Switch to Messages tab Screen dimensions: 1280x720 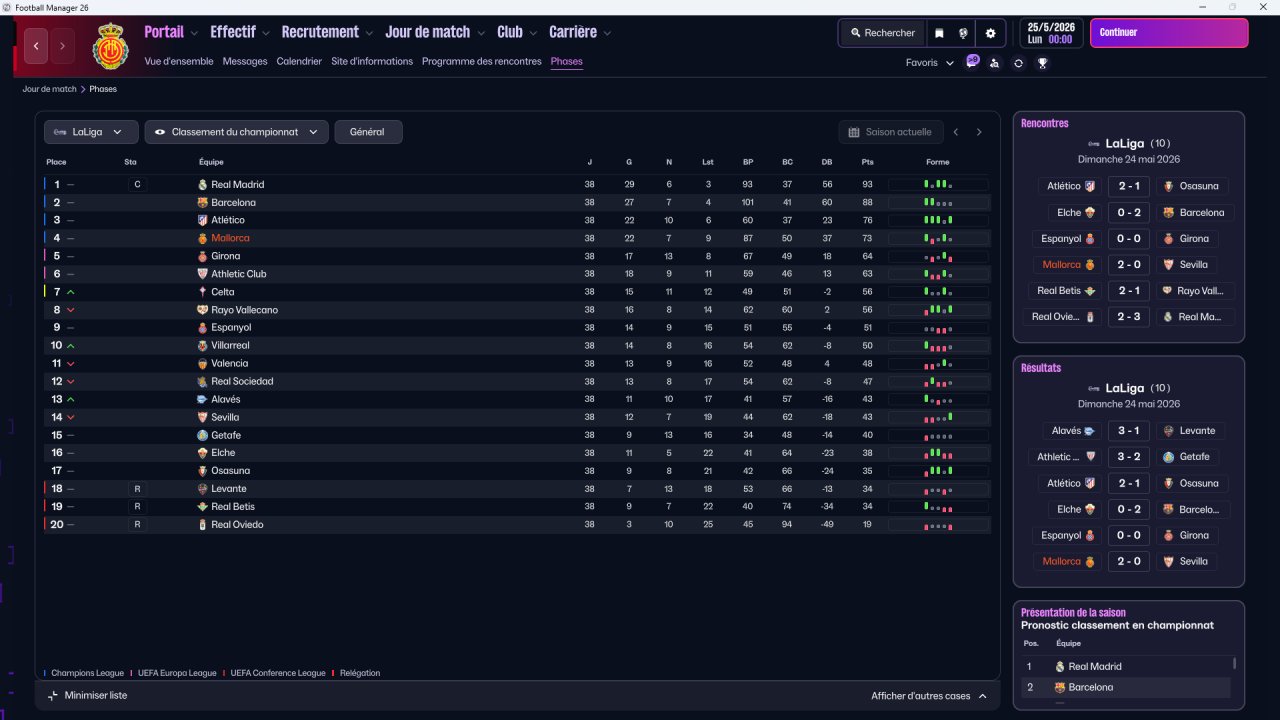pos(245,61)
